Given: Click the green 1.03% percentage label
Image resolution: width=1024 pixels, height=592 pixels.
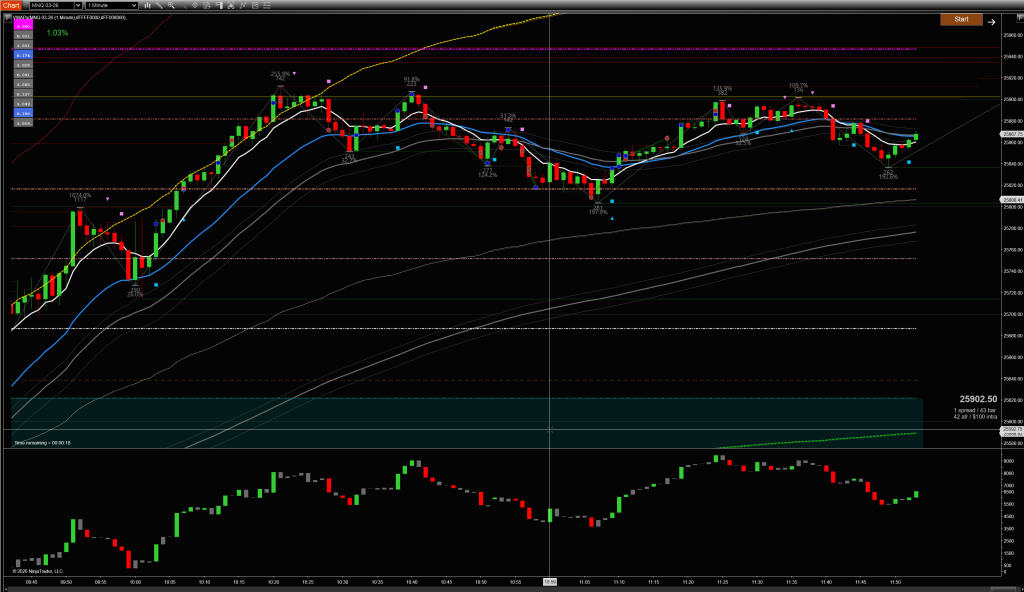Looking at the screenshot, I should coord(57,33).
